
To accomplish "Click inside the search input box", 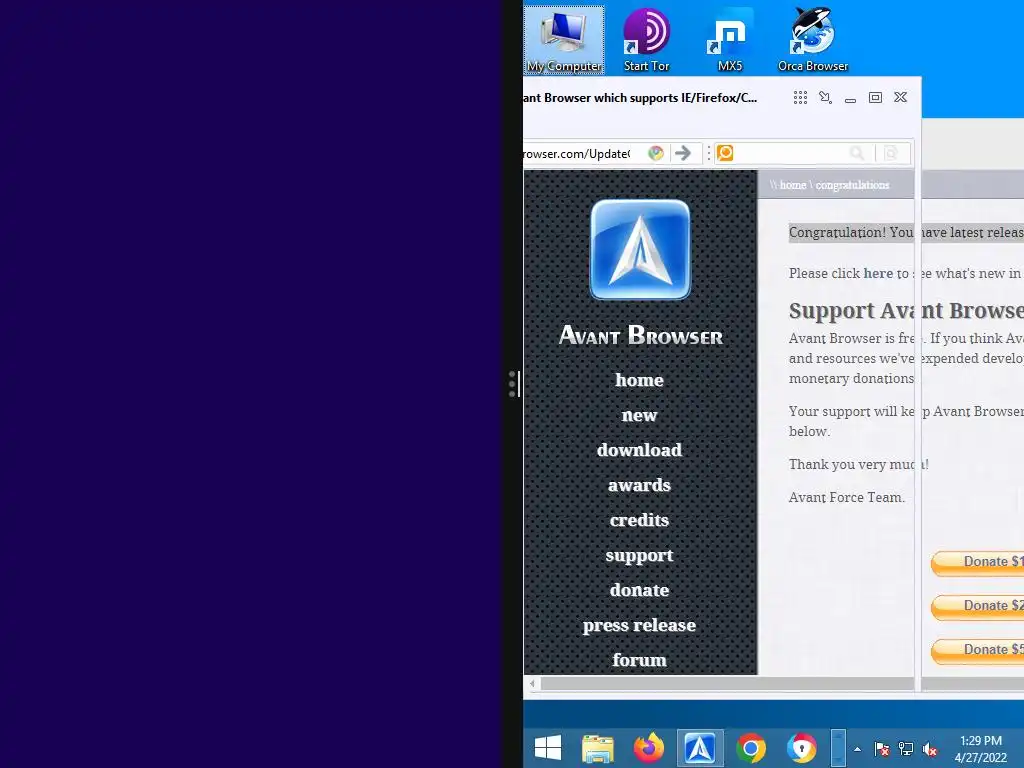I will [x=790, y=153].
